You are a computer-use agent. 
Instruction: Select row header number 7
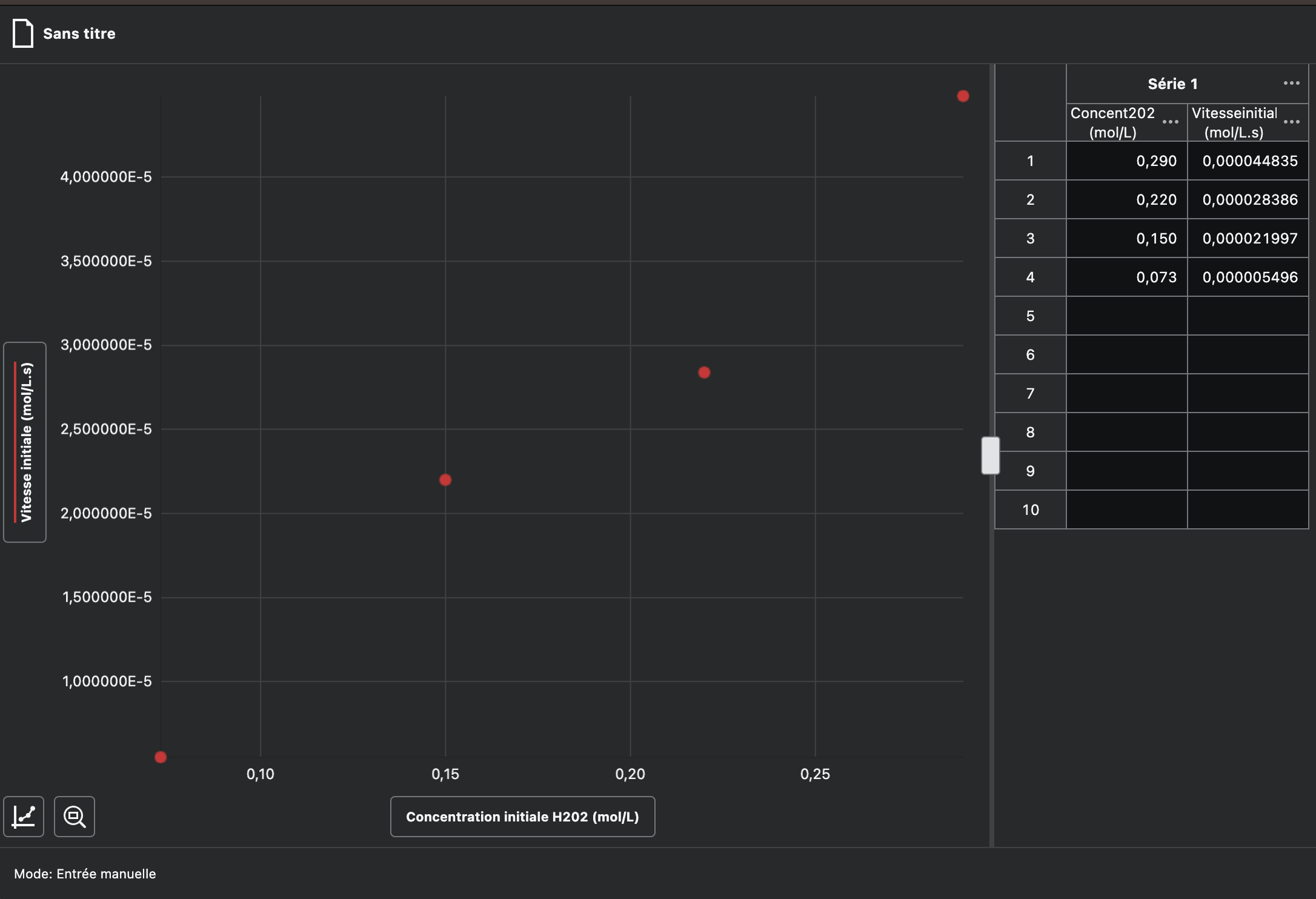click(x=1030, y=394)
